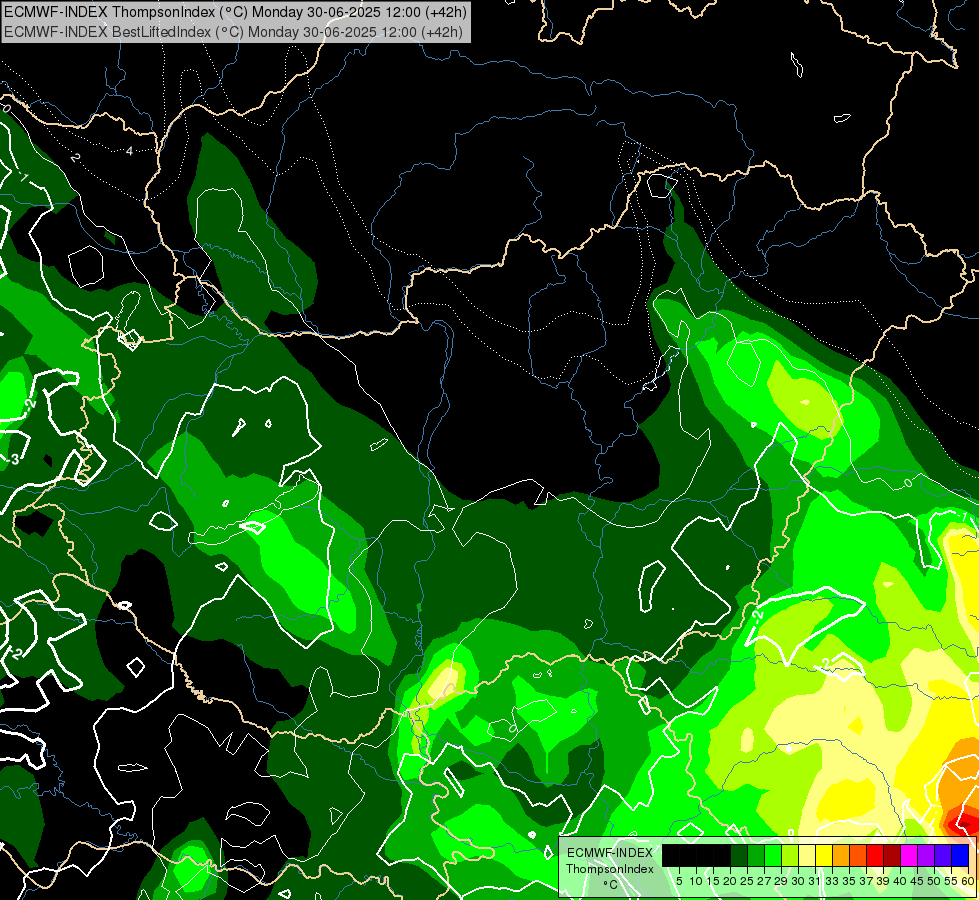Viewport: 979px width, 900px height.
Task: Pick the purple 45–50 legend swatch
Action: click(926, 855)
